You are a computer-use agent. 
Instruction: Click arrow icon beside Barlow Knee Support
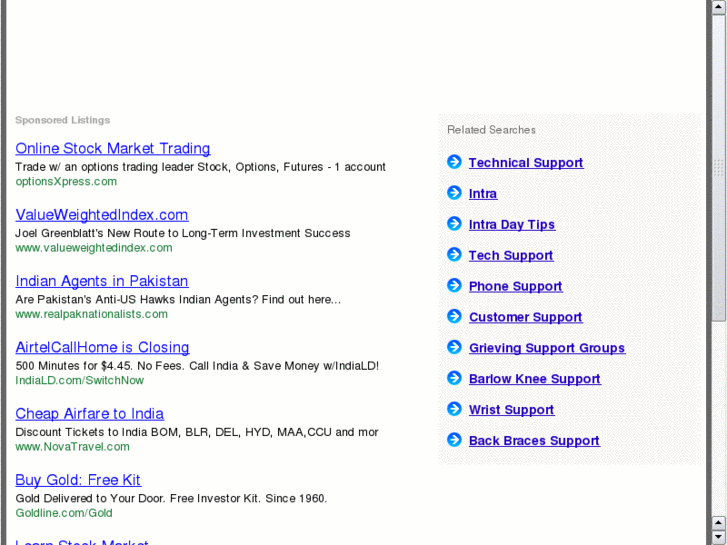[454, 378]
